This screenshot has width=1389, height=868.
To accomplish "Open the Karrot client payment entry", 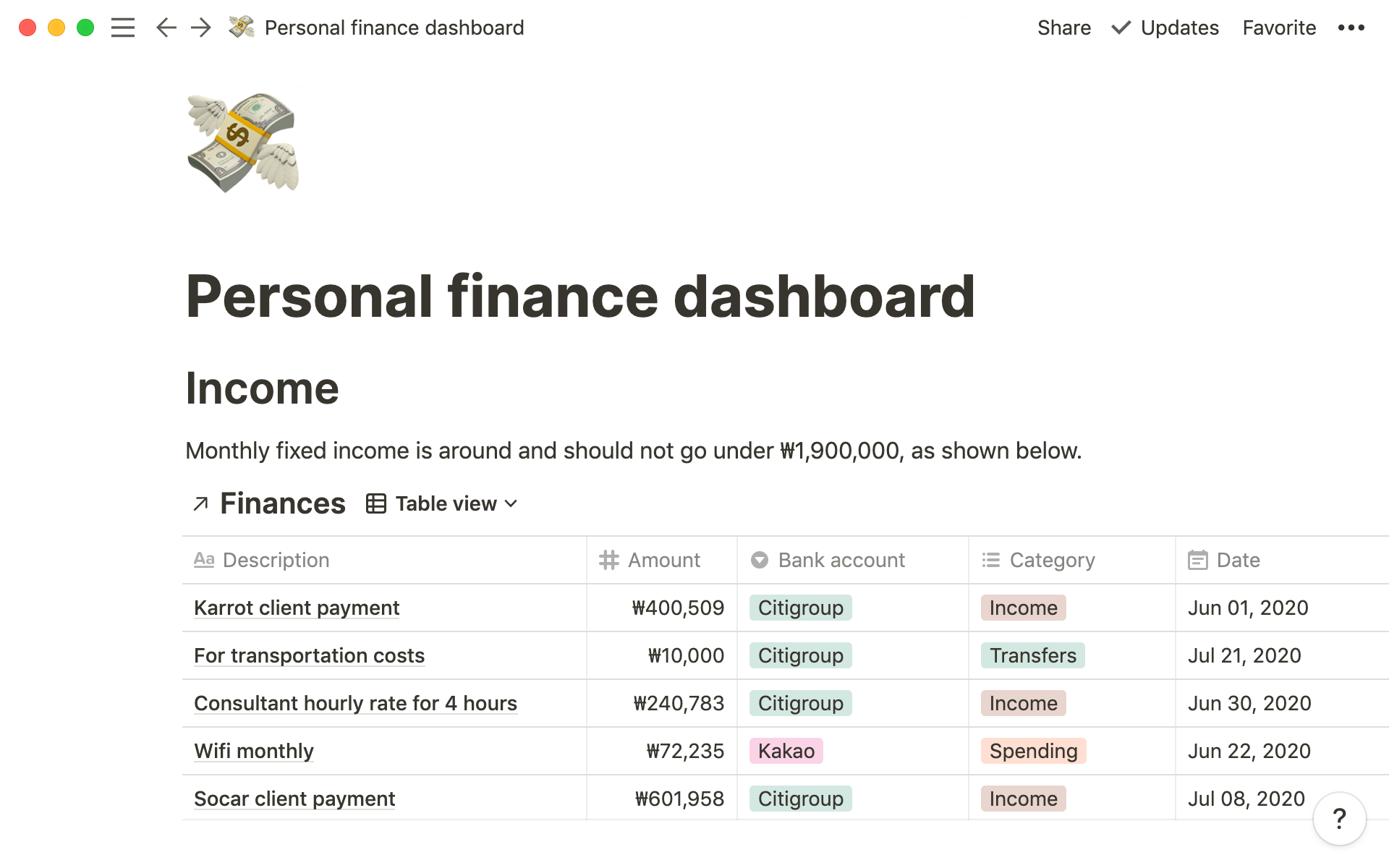I will pyautogui.click(x=297, y=608).
